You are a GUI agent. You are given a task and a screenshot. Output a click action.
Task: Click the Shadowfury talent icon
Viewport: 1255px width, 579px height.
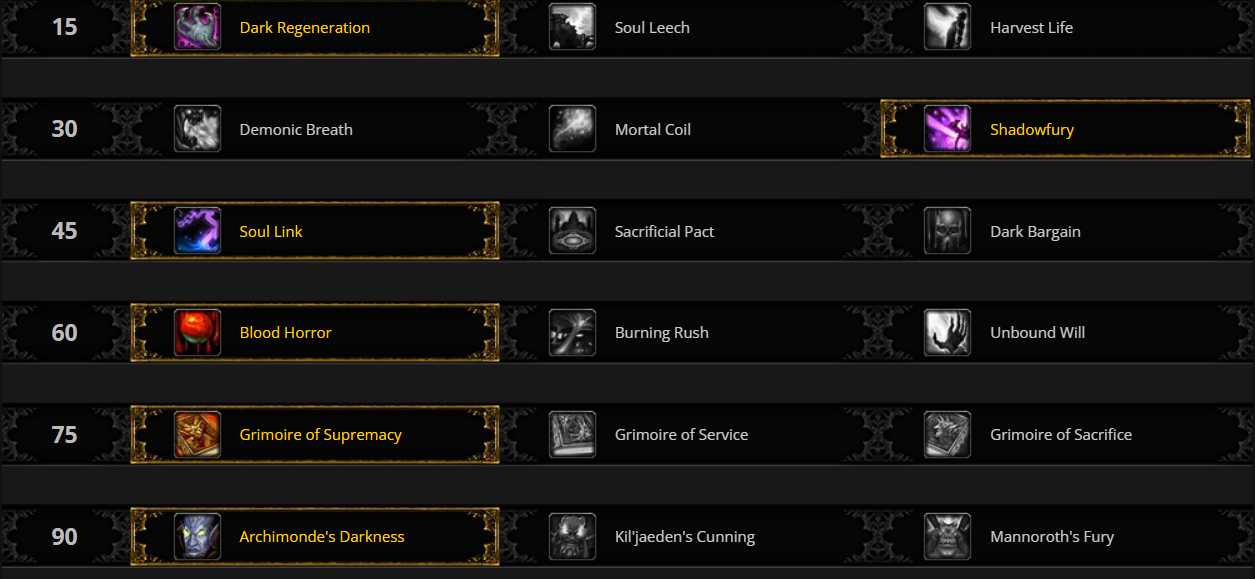click(x=949, y=128)
